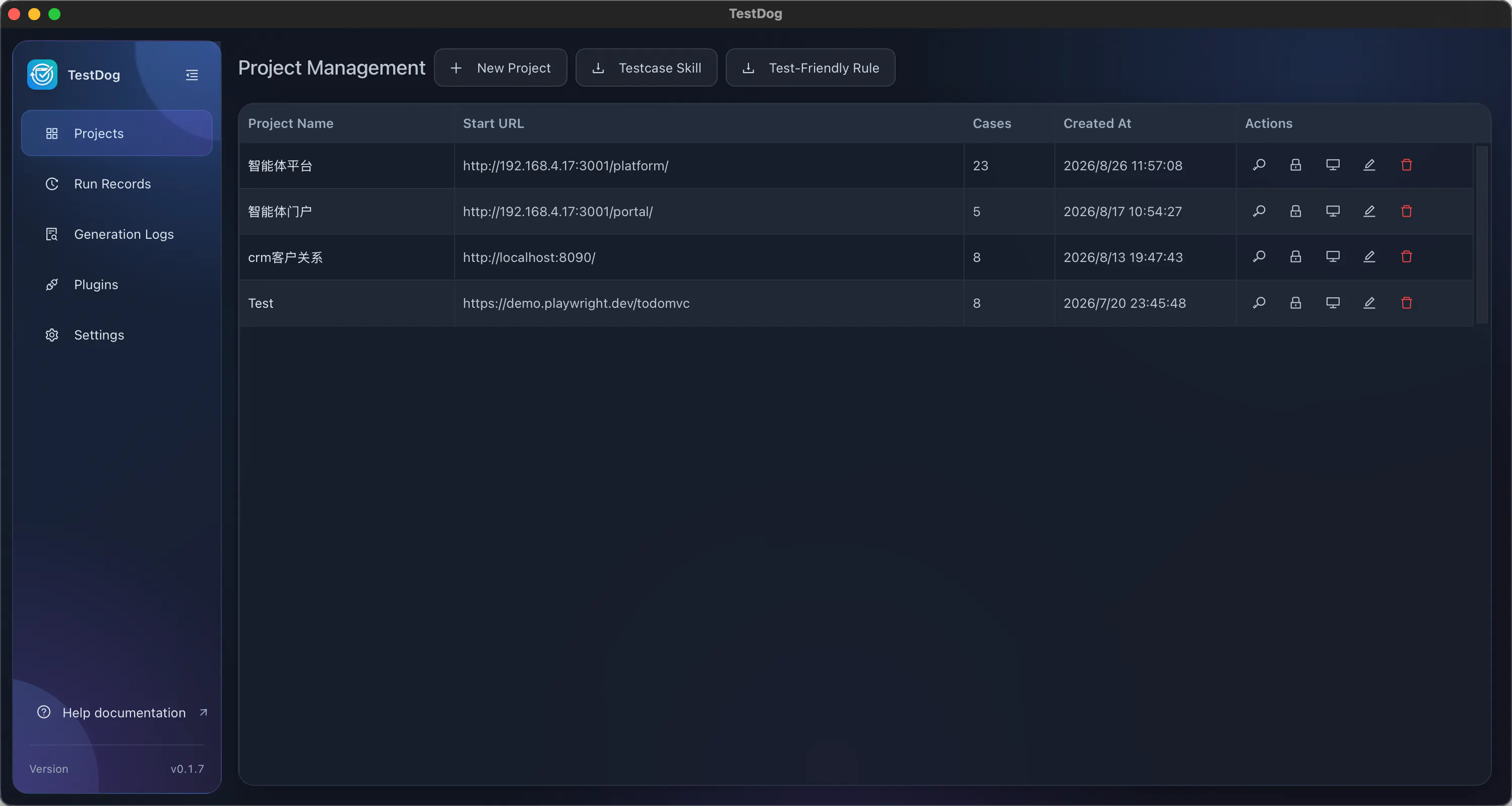Click the monitor icon for crm客户关系 project
This screenshot has width=1512, height=806.
point(1333,256)
